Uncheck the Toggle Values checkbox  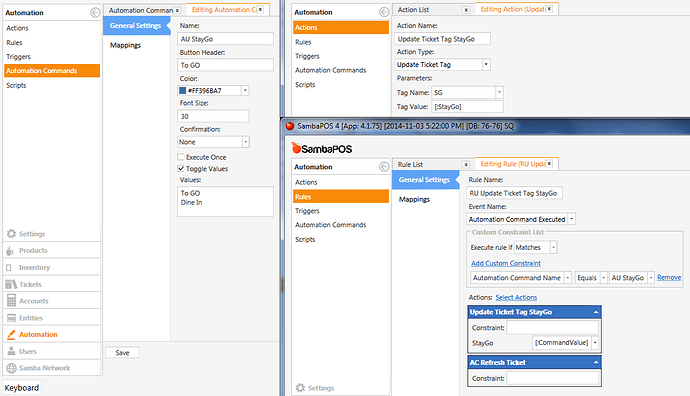(181, 169)
